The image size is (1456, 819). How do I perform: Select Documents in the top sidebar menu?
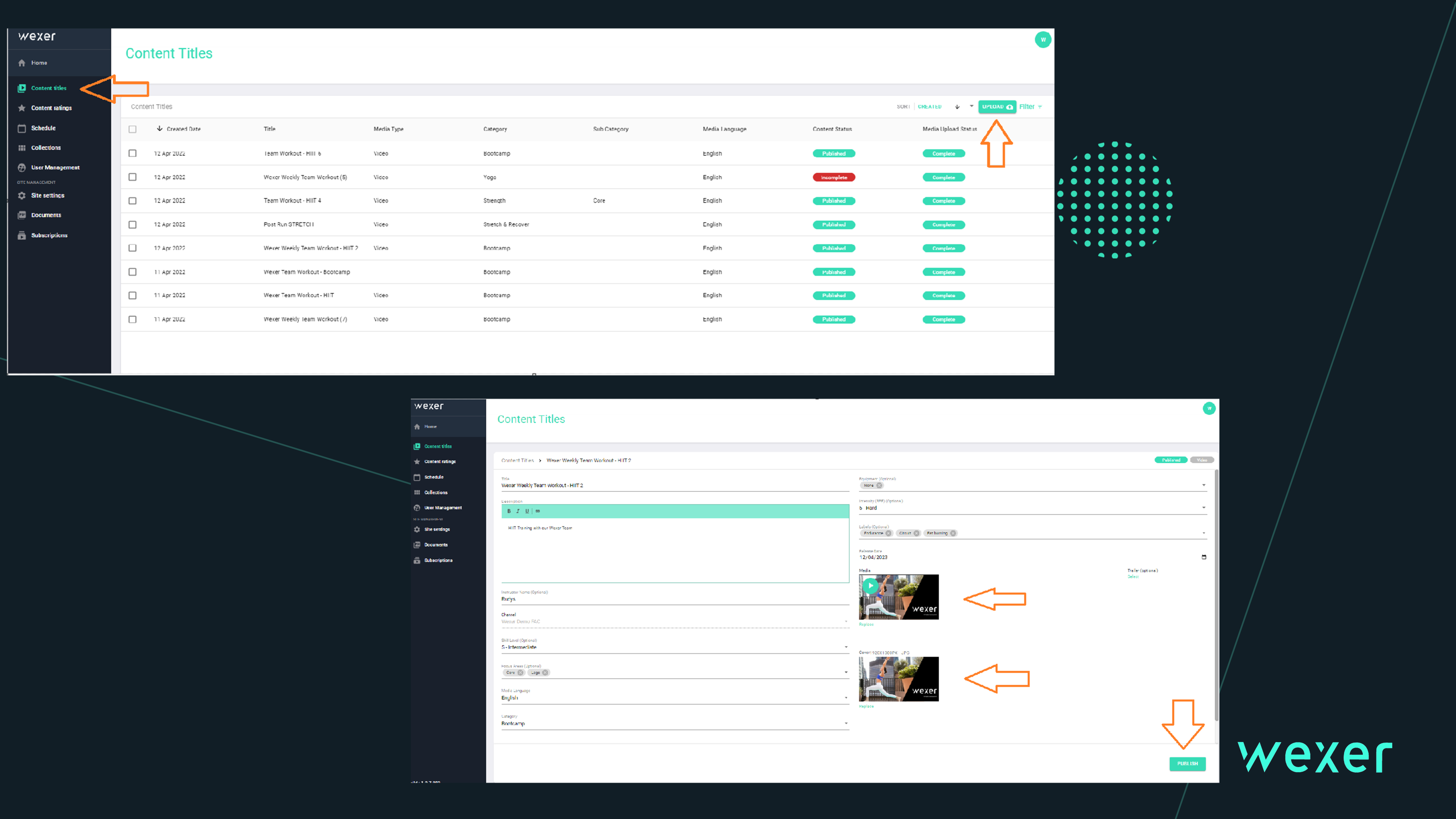[x=46, y=215]
